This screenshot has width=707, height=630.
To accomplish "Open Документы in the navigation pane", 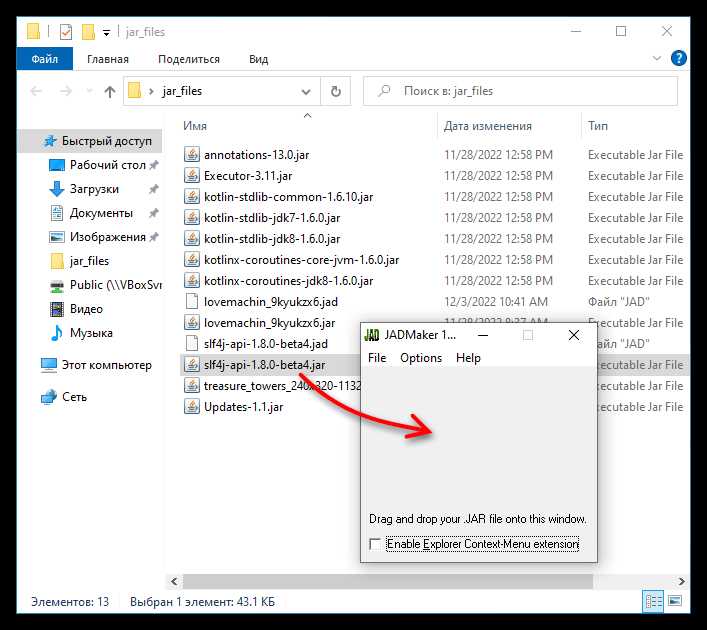I will pos(101,213).
